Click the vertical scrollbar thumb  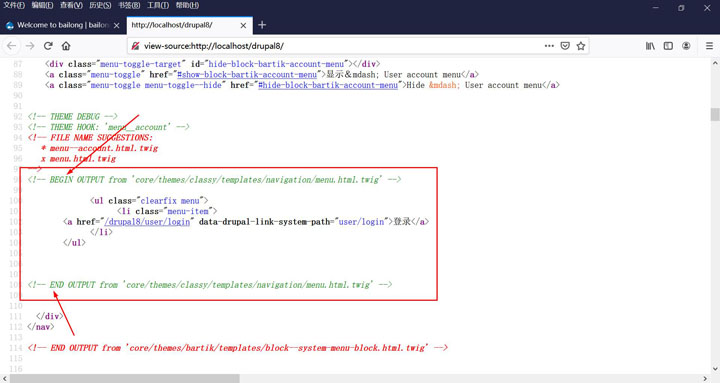pos(715,114)
